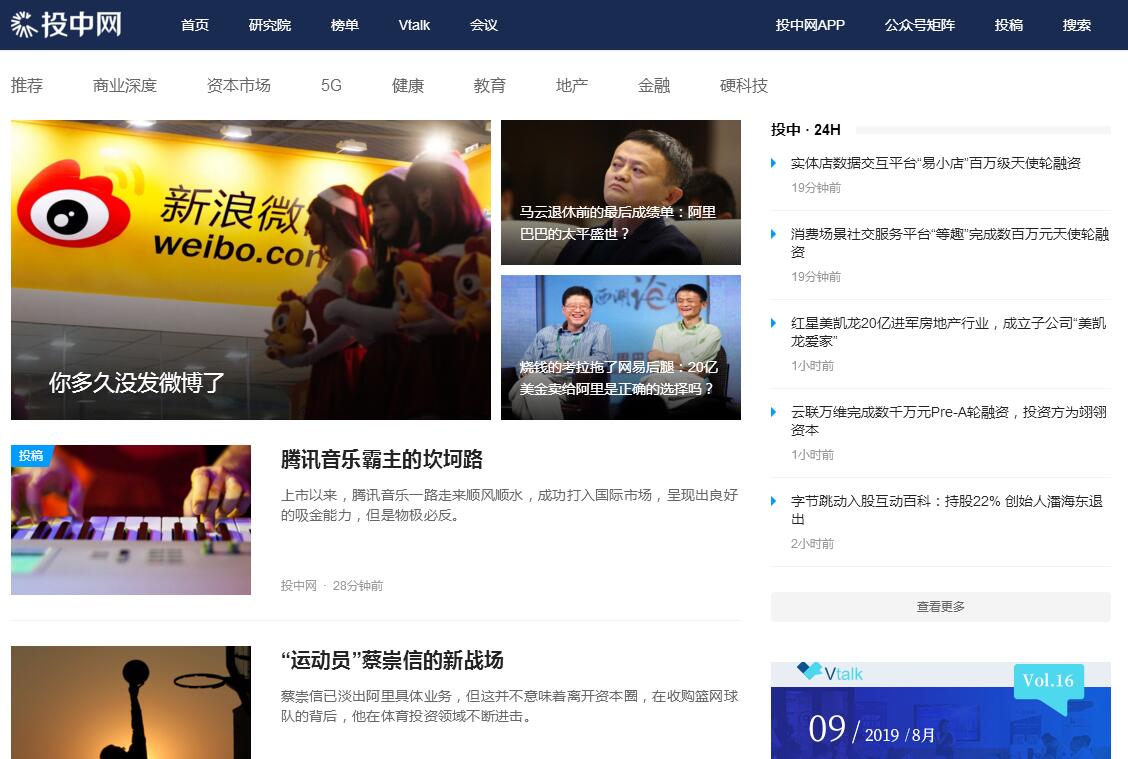Click the basketball silhouette article thumbnail
This screenshot has width=1128, height=759.
click(131, 702)
